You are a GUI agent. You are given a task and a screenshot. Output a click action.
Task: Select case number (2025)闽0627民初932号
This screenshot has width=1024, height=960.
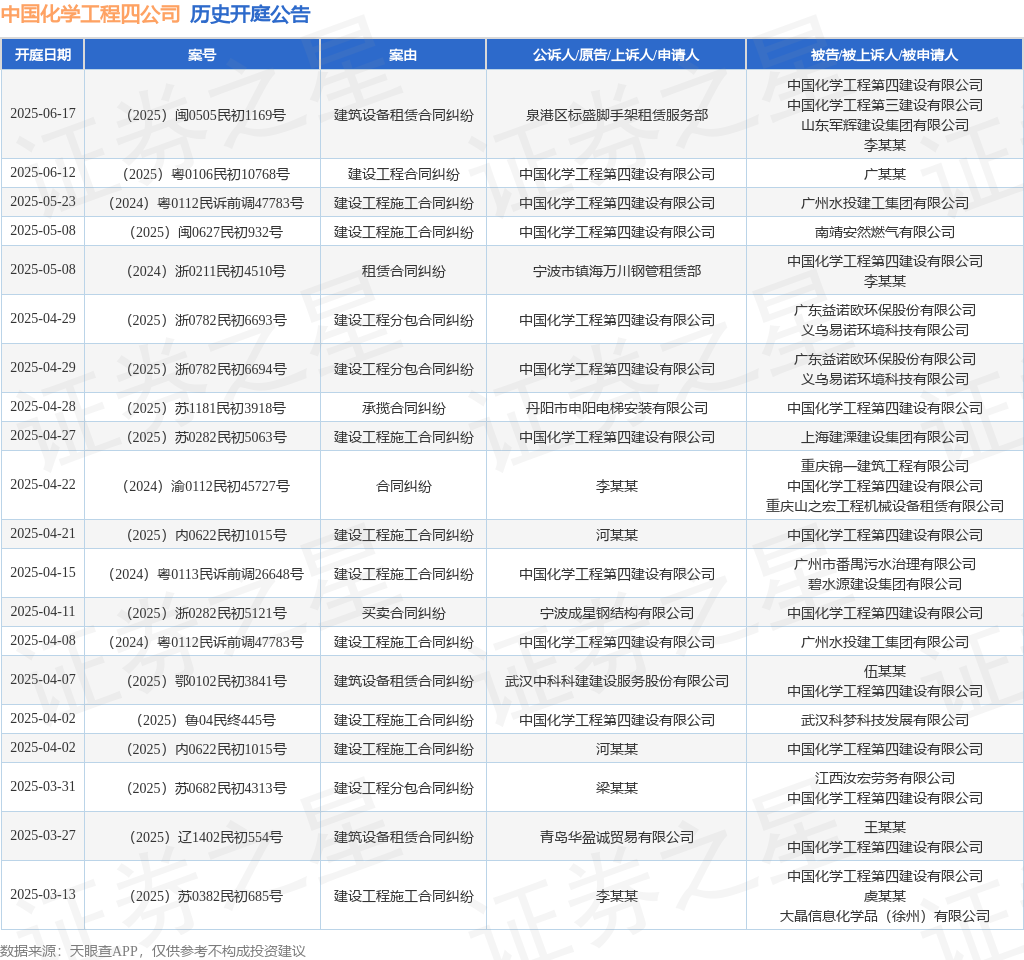206,232
